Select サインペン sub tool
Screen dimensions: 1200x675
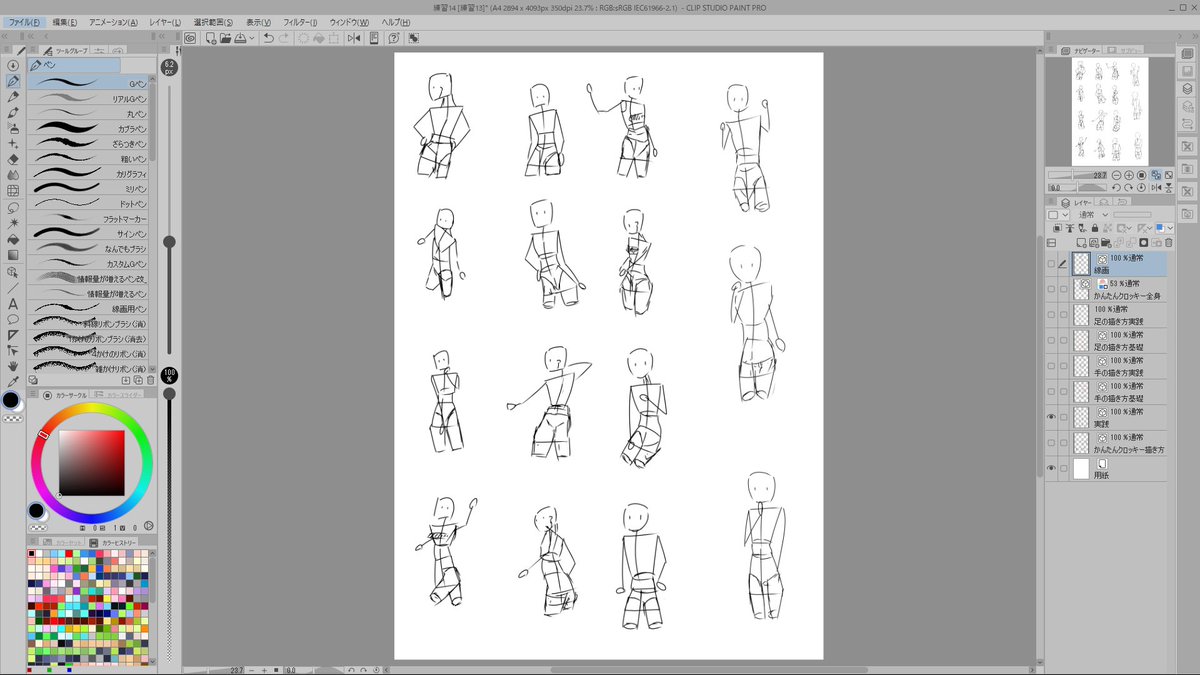(x=90, y=234)
